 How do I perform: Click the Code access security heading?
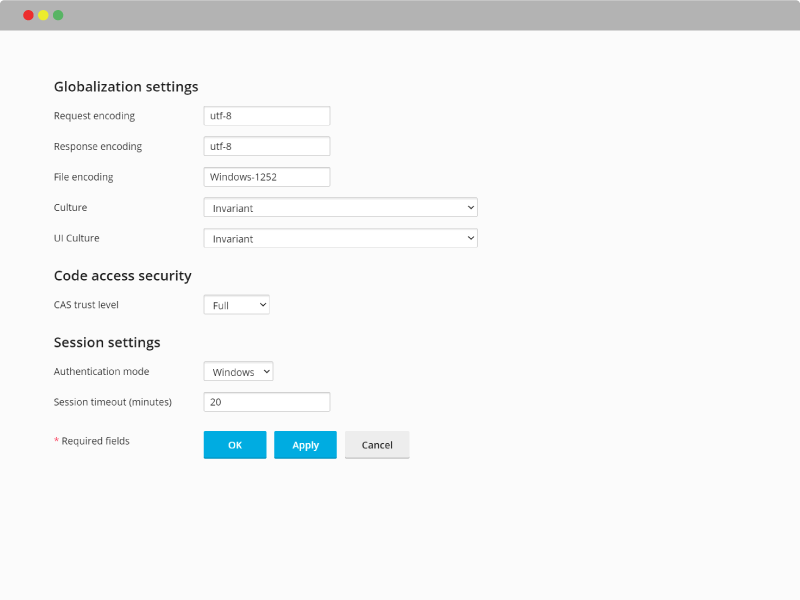tap(122, 276)
